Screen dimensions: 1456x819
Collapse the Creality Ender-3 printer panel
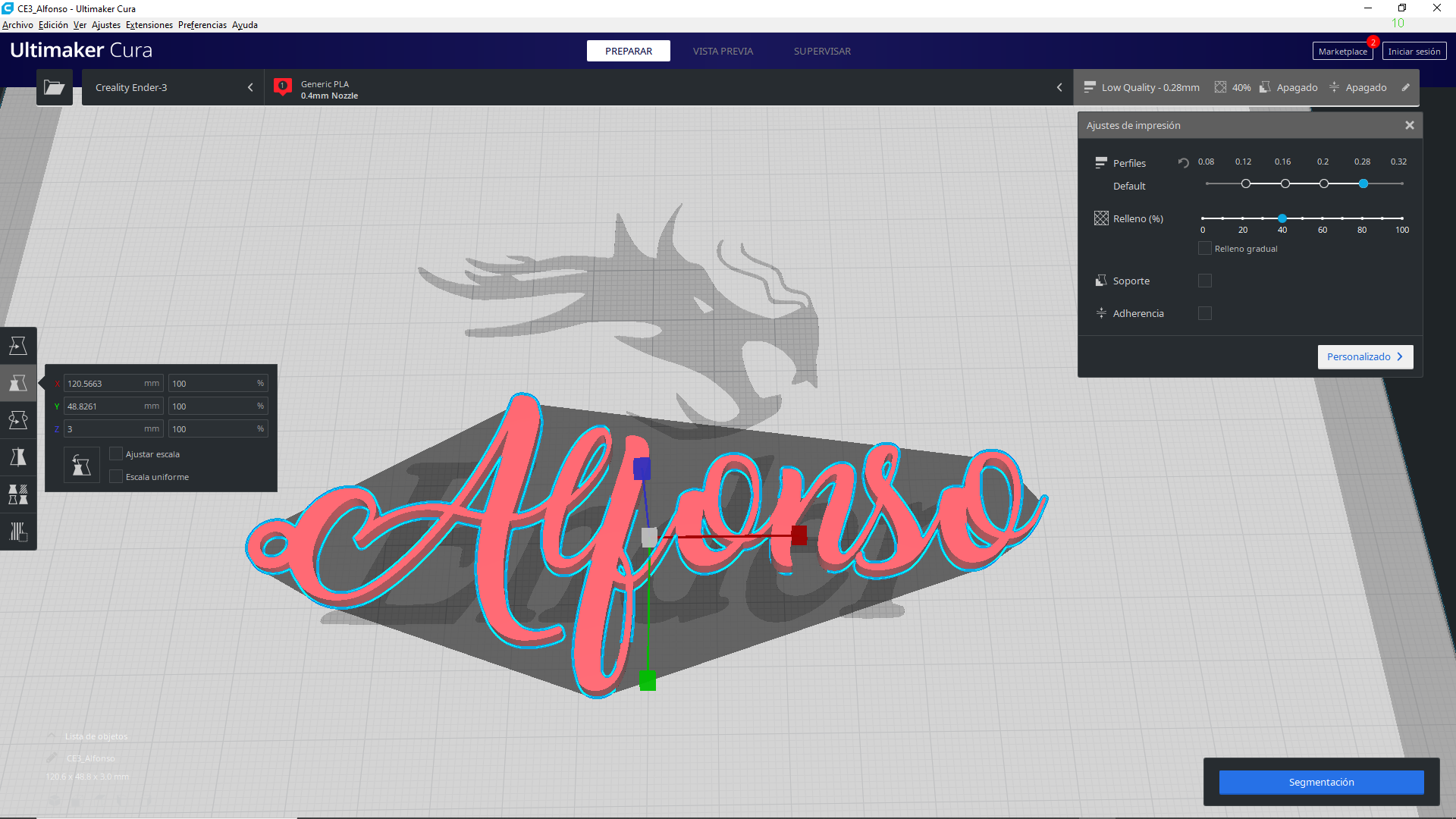[250, 87]
